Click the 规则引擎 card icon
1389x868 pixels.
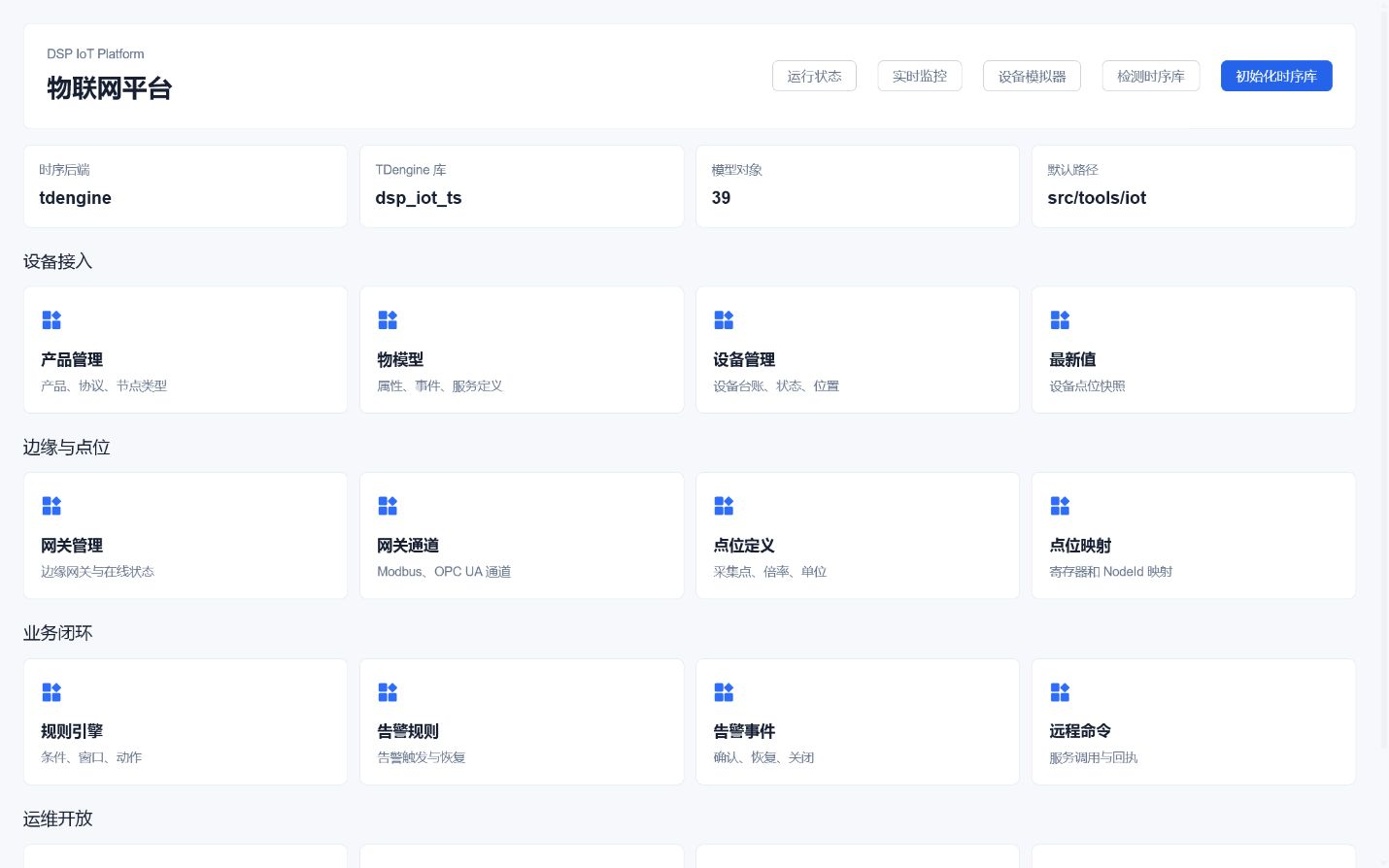(51, 691)
